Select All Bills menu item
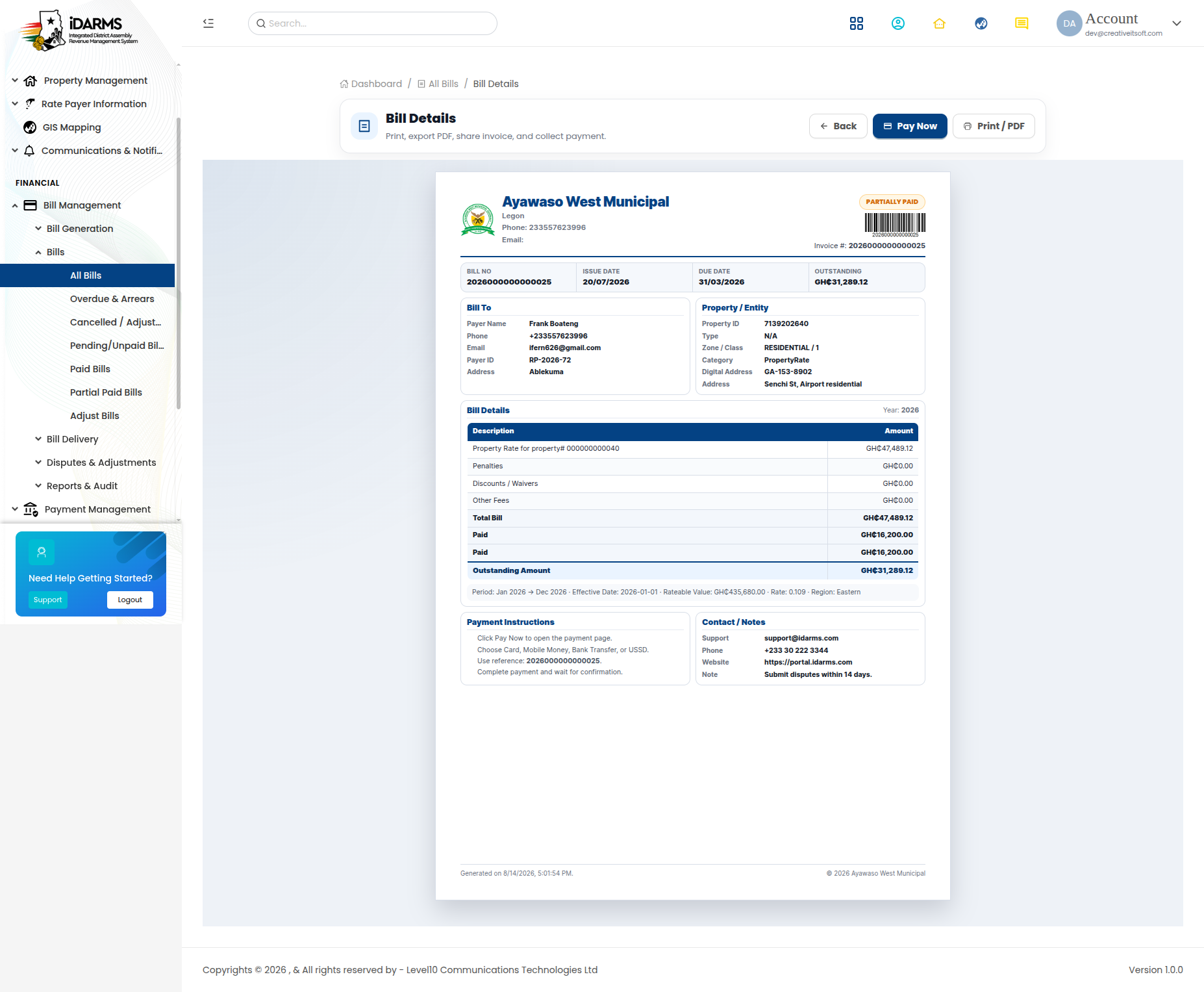This screenshot has width=1204, height=992. (x=87, y=275)
